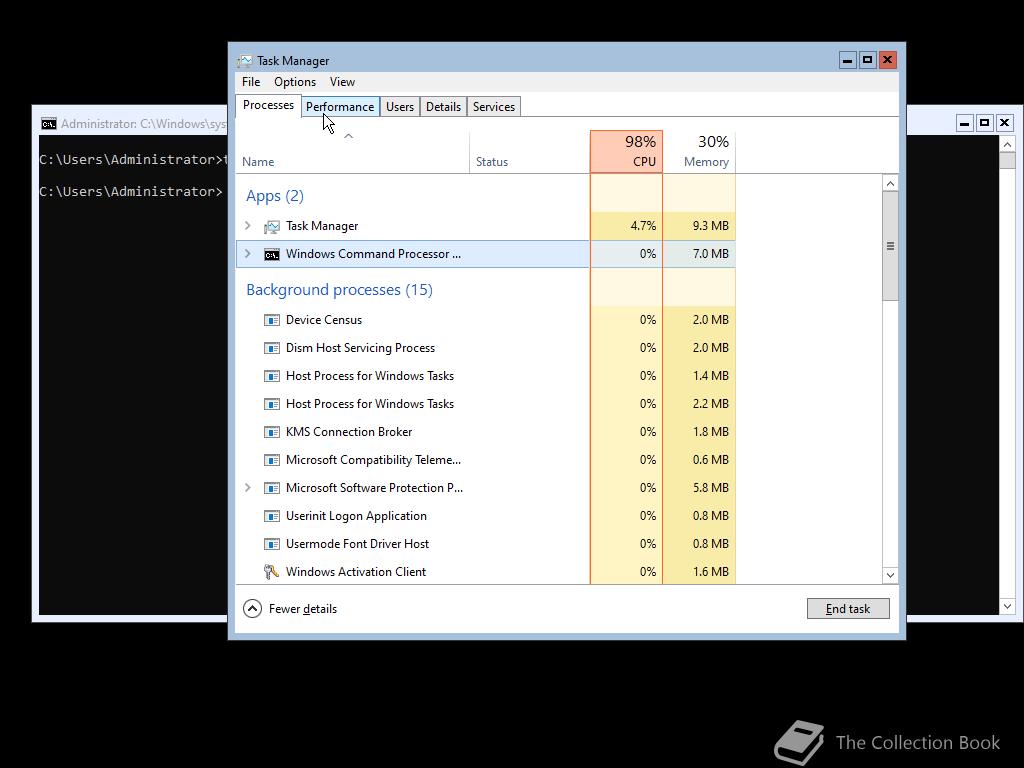Open the View menu

[342, 82]
